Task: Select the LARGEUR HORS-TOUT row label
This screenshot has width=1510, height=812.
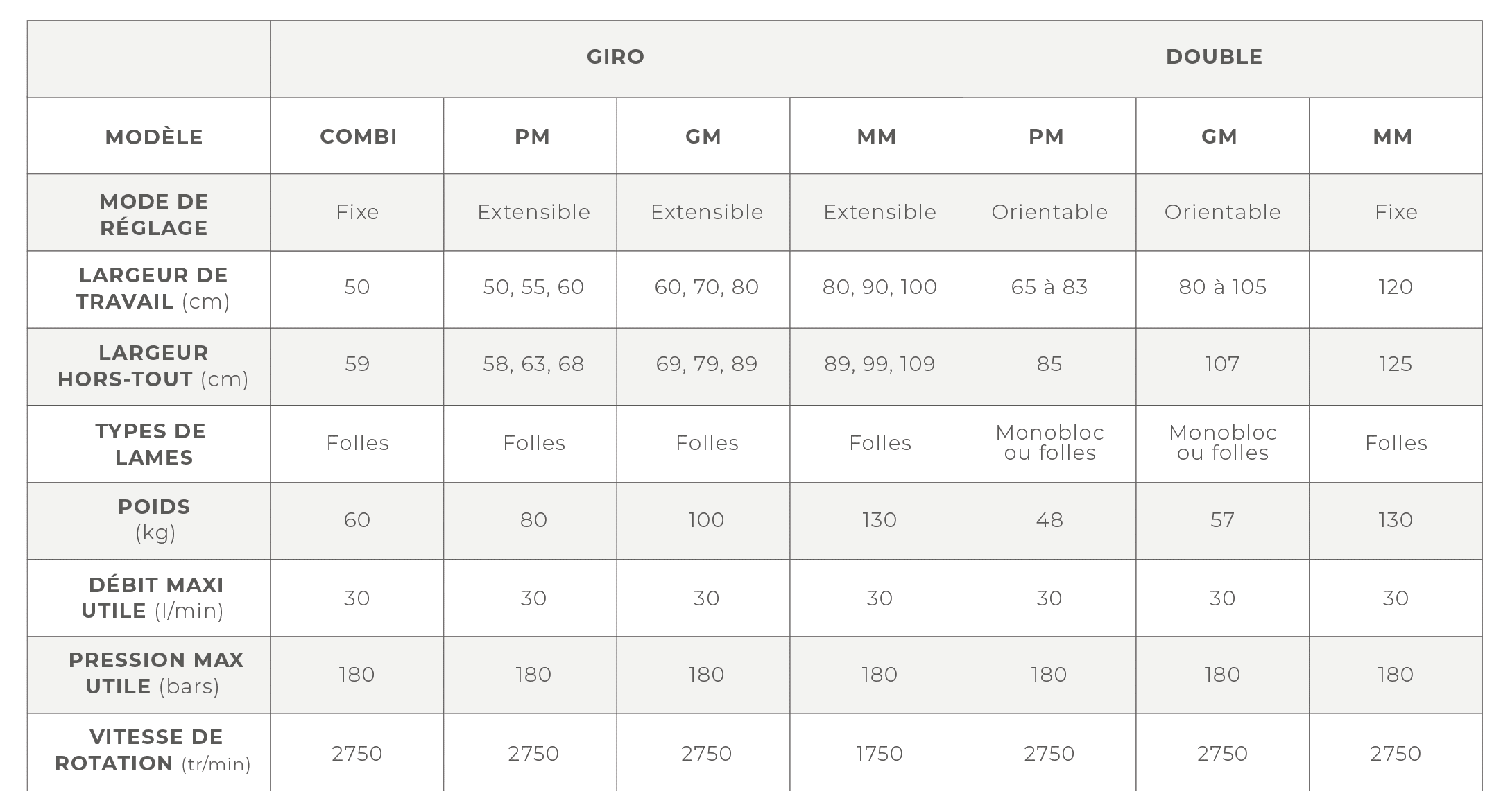Action: [x=153, y=366]
